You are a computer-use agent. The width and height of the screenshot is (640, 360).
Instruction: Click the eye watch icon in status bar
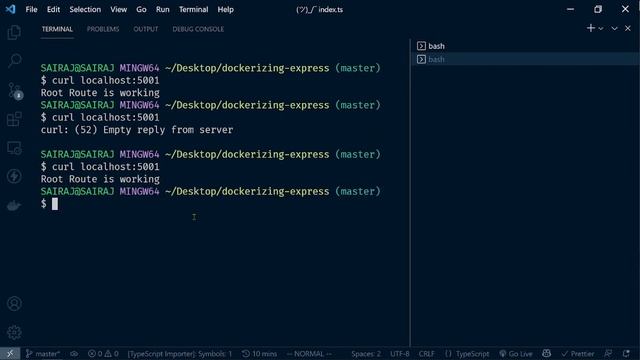[74, 353]
